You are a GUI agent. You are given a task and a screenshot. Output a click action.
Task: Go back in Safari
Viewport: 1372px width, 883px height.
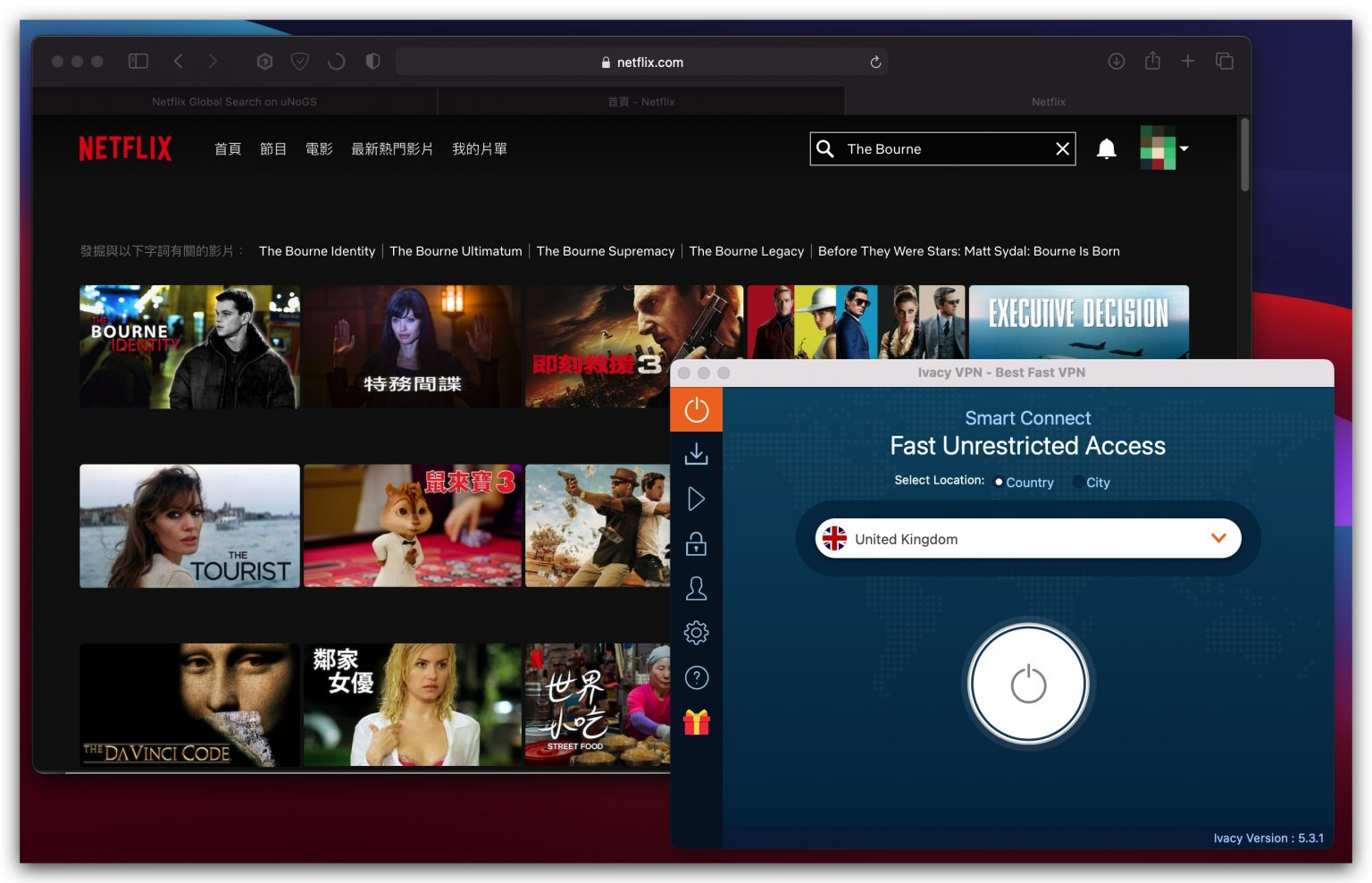[178, 61]
